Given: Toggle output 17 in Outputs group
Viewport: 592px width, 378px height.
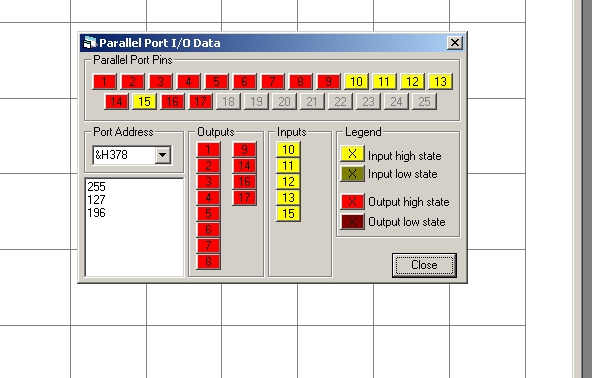Looking at the screenshot, I should (244, 197).
